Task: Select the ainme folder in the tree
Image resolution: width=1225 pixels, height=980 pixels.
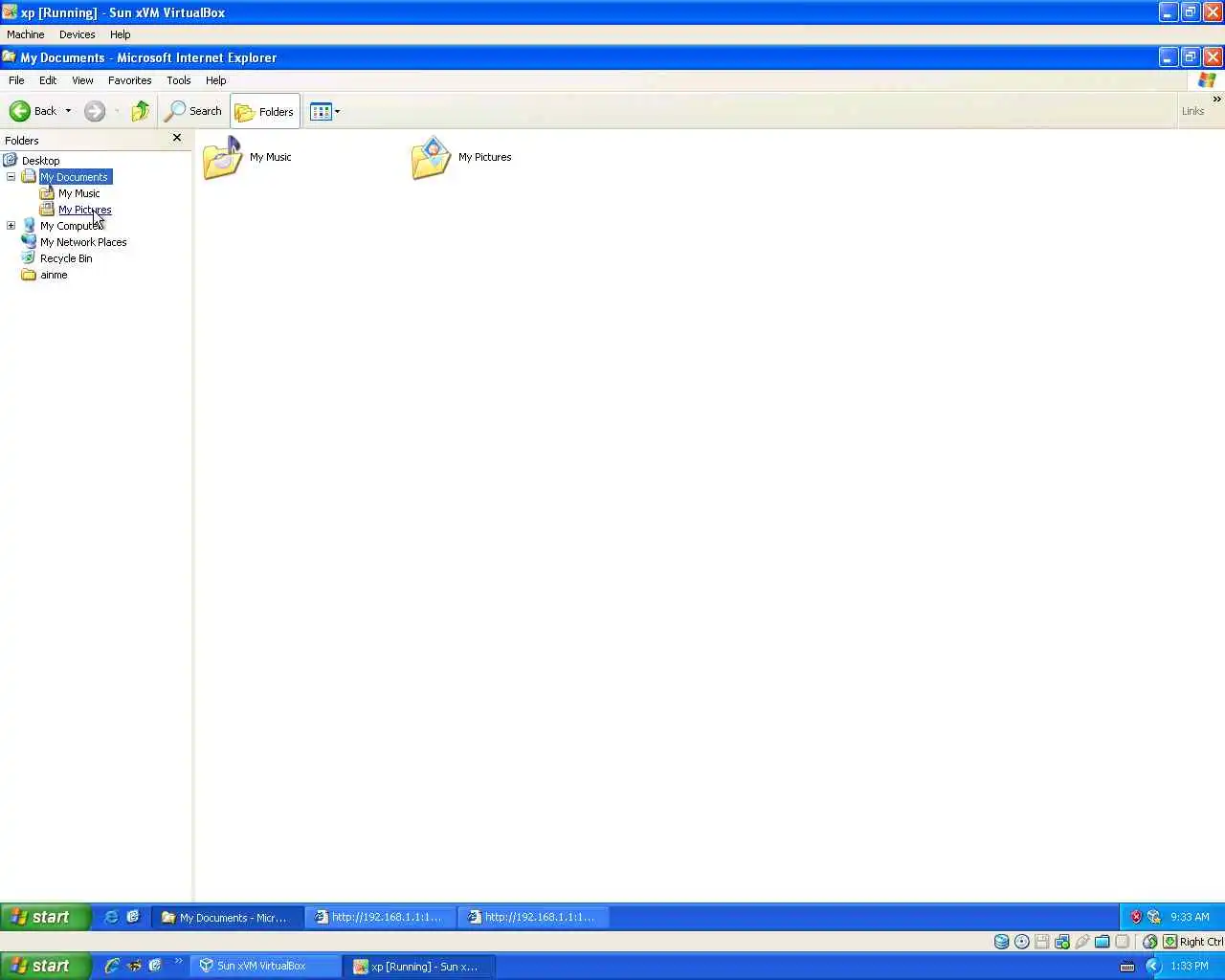Action: (54, 275)
